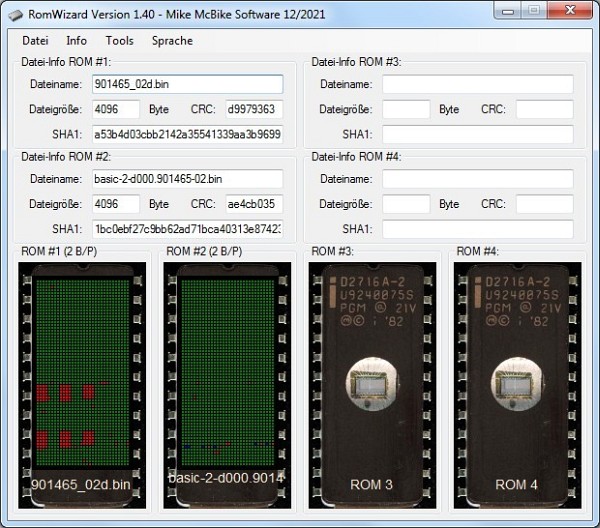Screen dimensions: 600x528
Task: Focus the ROM #3 Dateiname field
Action: (477, 85)
